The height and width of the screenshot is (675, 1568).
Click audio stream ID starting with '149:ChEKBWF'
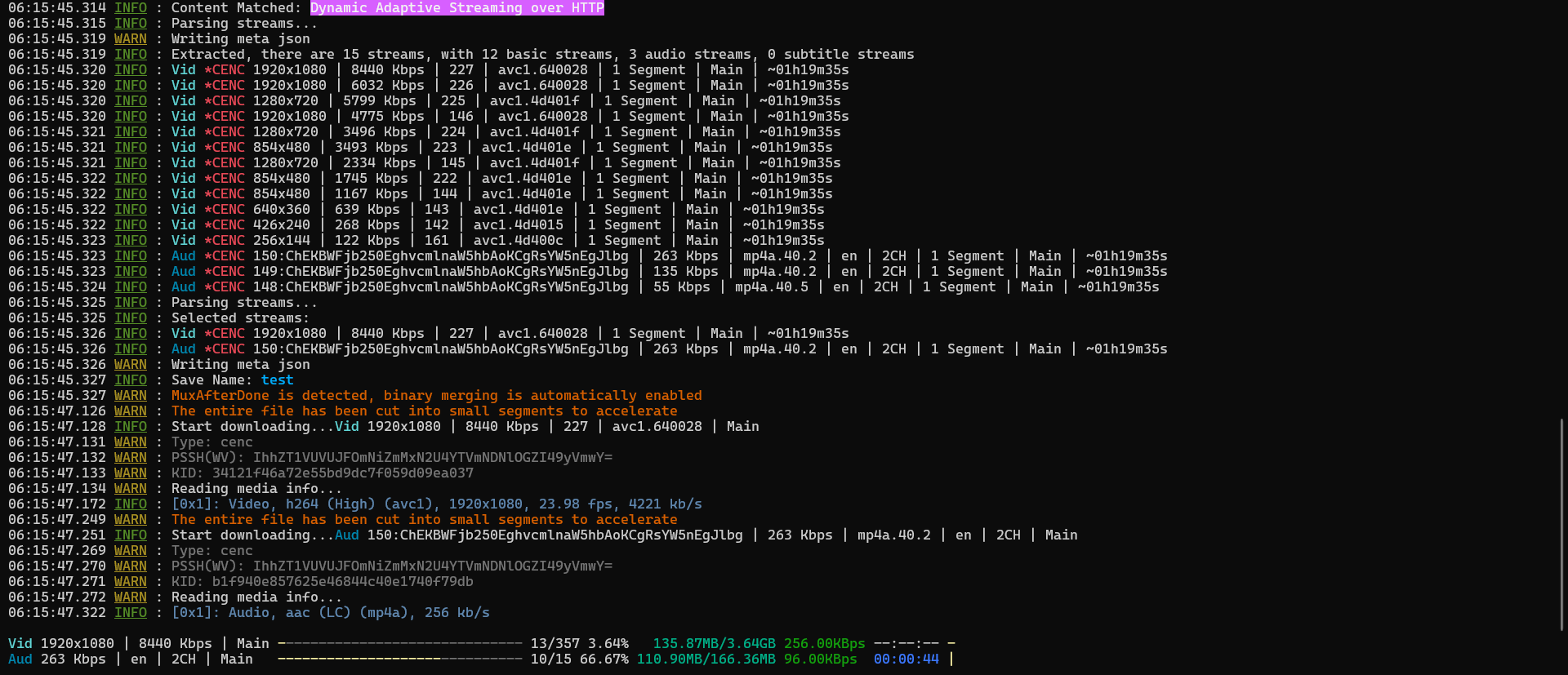(x=441, y=272)
